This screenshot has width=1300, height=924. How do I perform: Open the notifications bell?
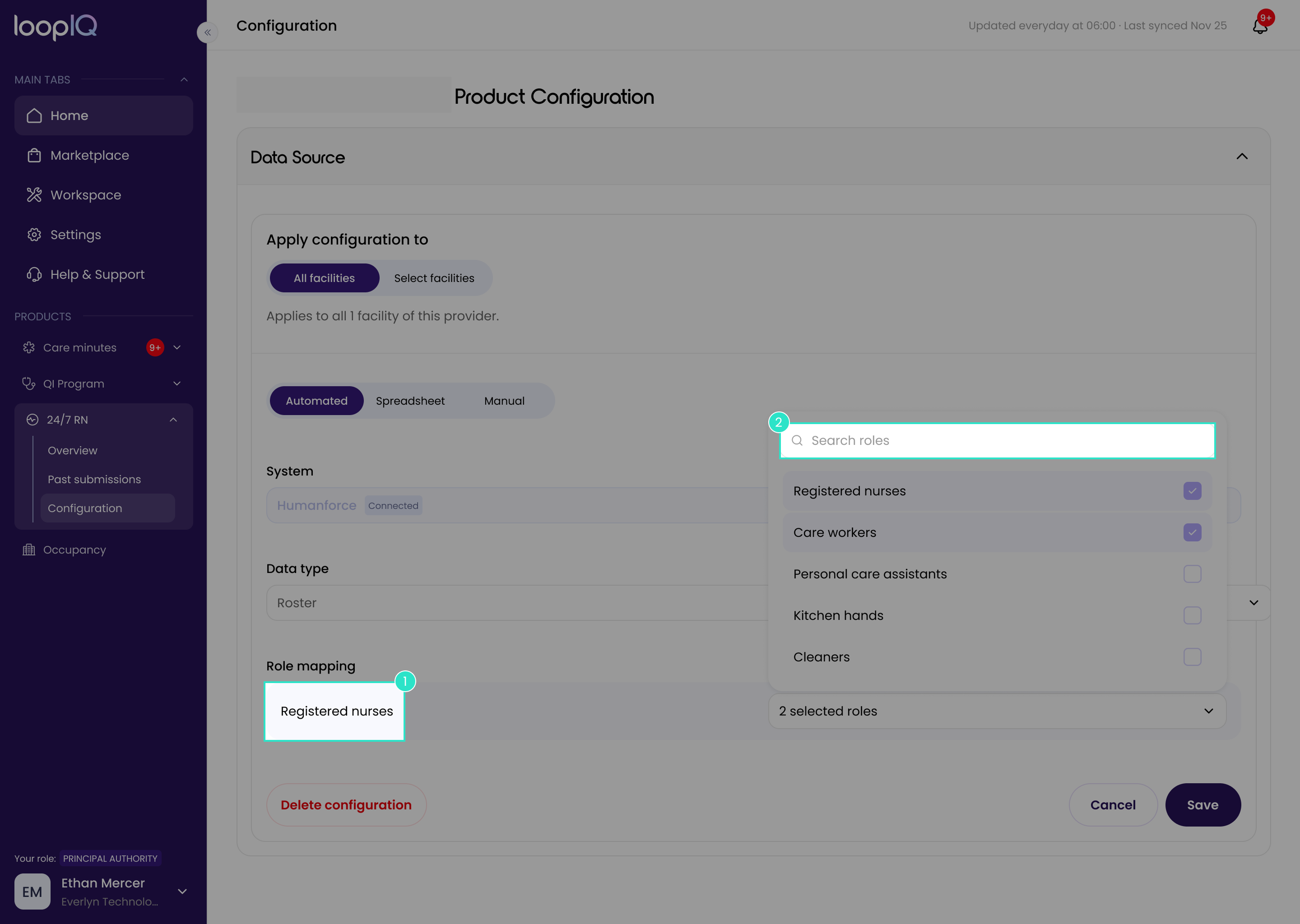click(1259, 26)
